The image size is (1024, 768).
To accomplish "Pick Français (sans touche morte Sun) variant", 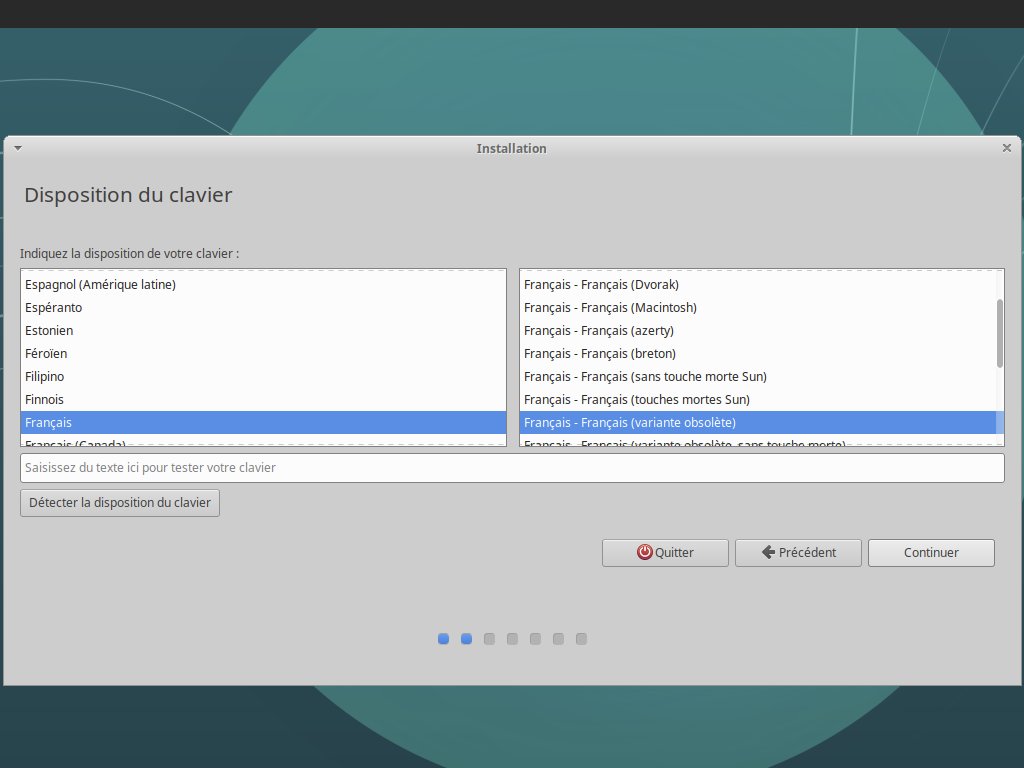I will [x=645, y=377].
